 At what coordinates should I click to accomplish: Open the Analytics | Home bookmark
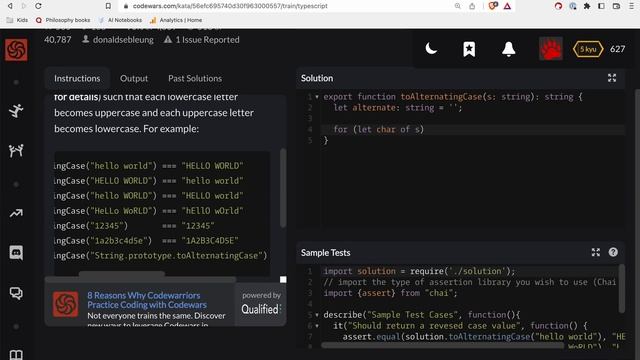pyautogui.click(x=176, y=20)
